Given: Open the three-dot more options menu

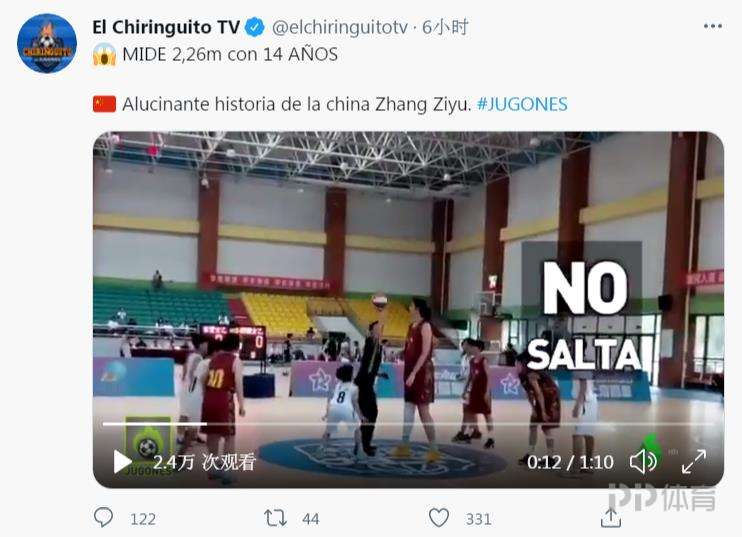Looking at the screenshot, I should [x=713, y=26].
